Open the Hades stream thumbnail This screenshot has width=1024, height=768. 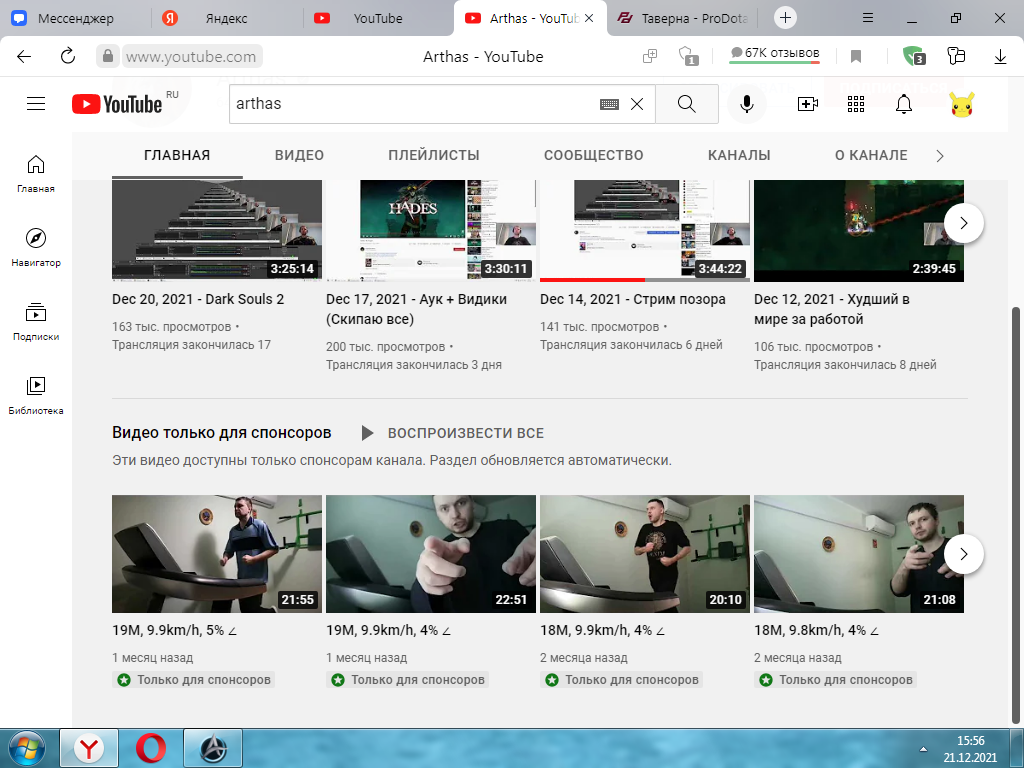click(431, 230)
